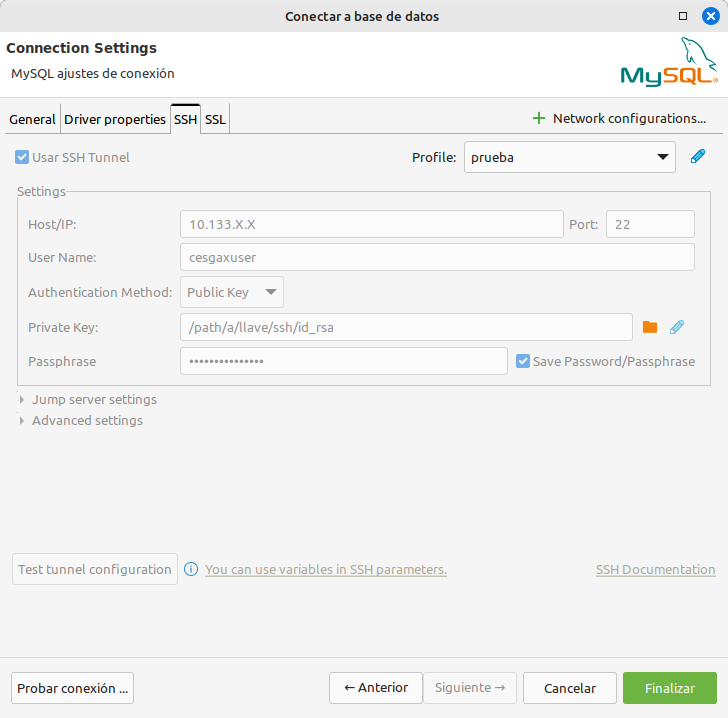Open the SSH Documentation link
Screen dimensions: 728x718
656,569
